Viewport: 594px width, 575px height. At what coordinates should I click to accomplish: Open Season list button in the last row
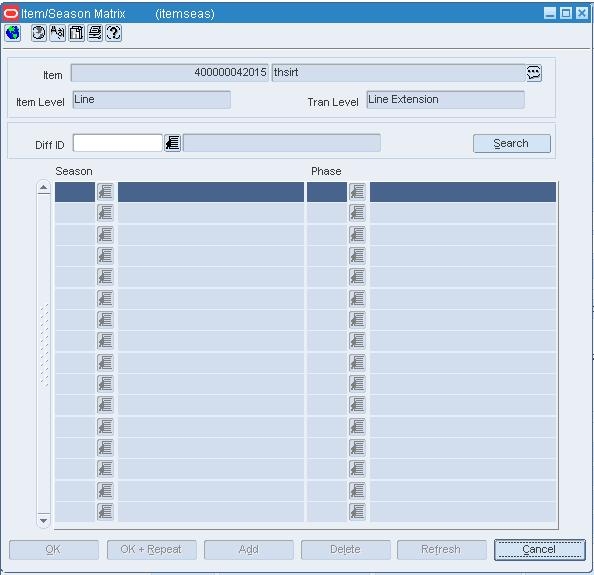point(105,512)
